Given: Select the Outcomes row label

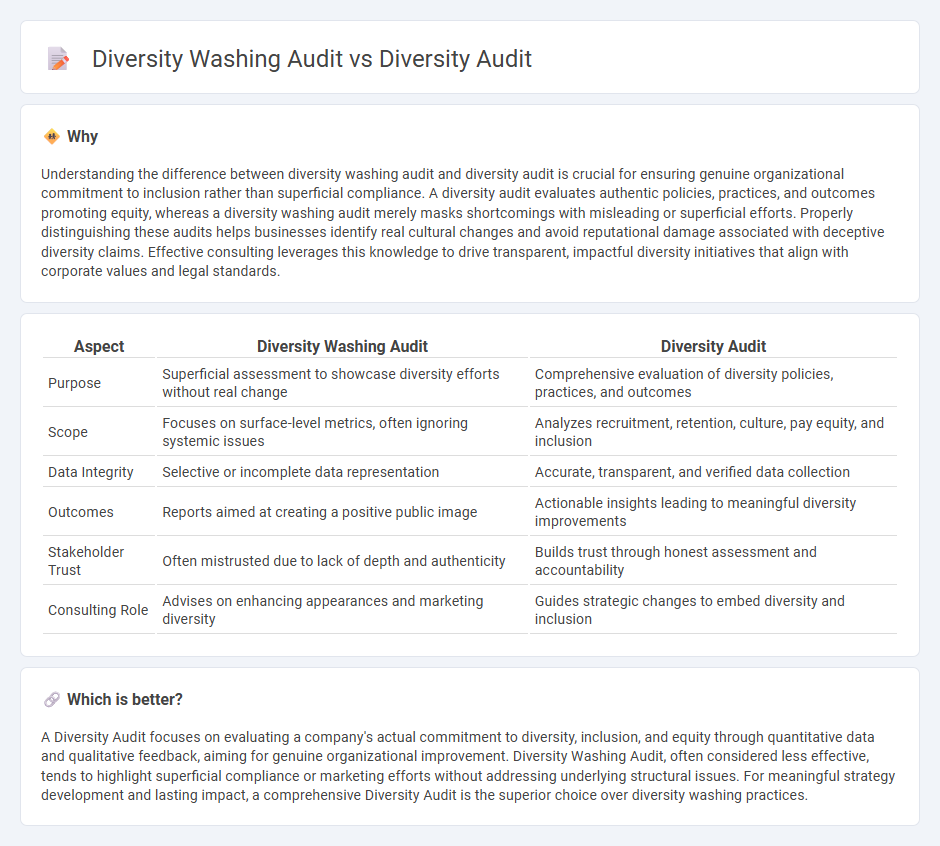Looking at the screenshot, I should (x=80, y=512).
